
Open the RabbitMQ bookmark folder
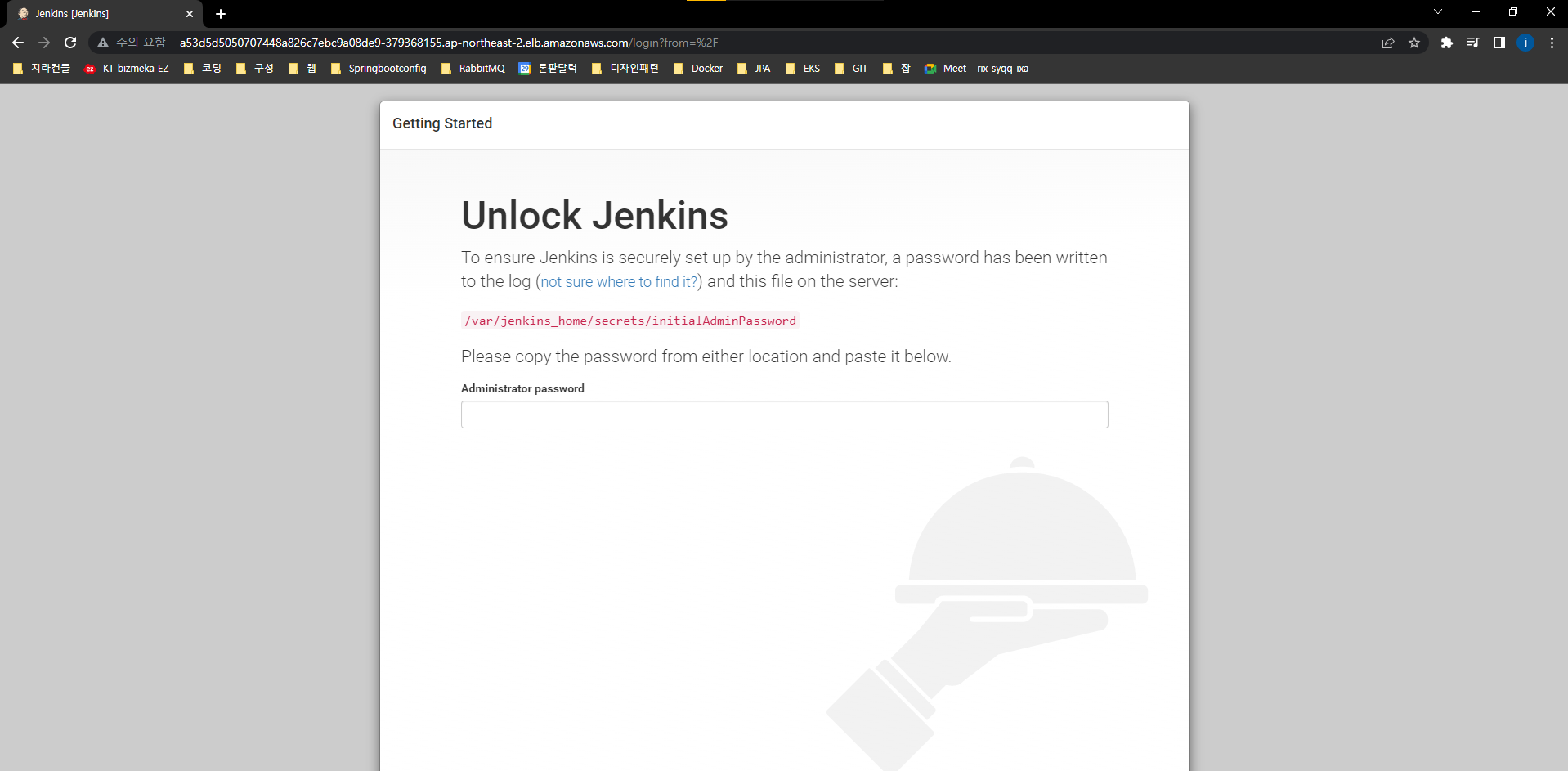[473, 69]
